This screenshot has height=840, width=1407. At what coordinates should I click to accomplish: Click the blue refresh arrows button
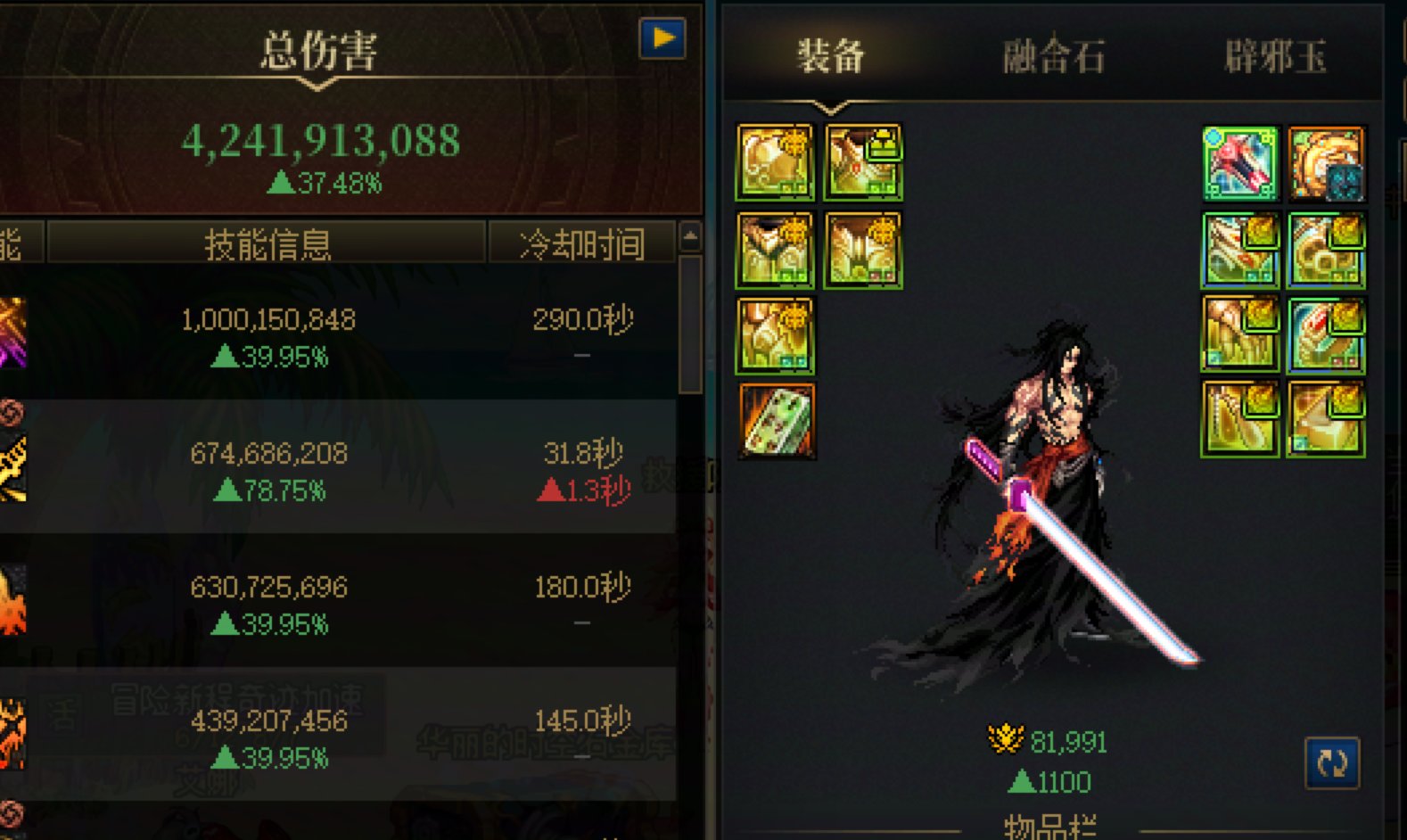(1332, 763)
